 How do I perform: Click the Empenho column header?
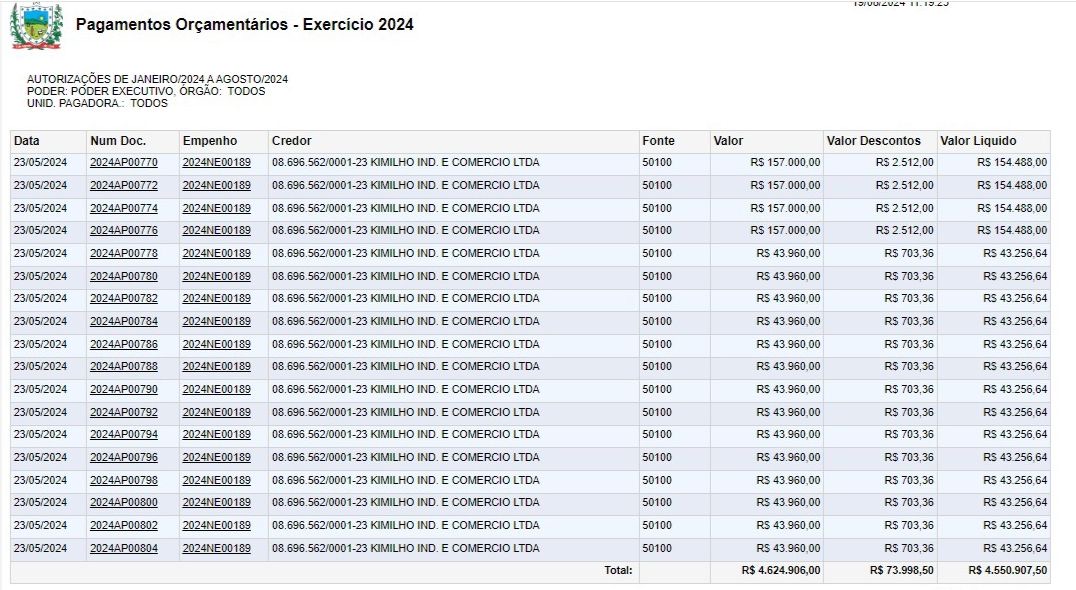point(208,141)
